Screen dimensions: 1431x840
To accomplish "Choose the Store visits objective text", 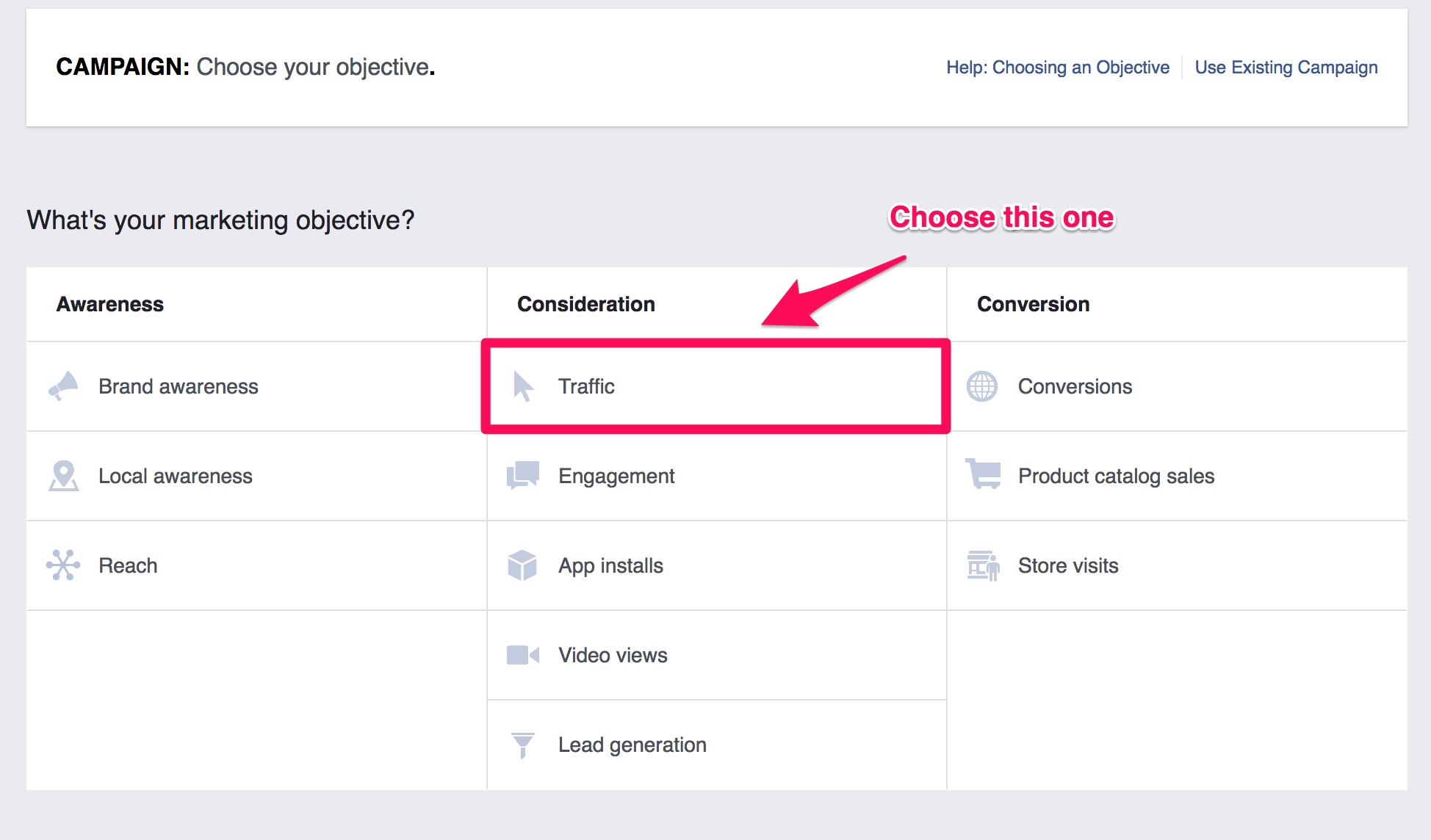I will (x=1068, y=565).
